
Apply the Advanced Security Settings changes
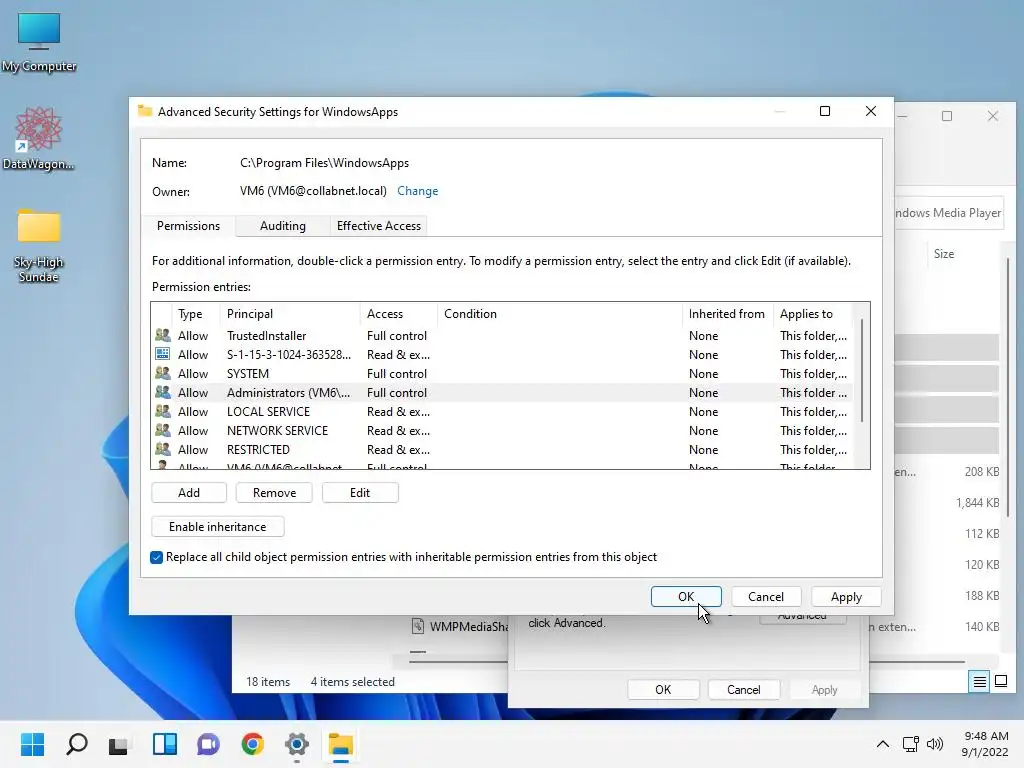pyautogui.click(x=846, y=596)
